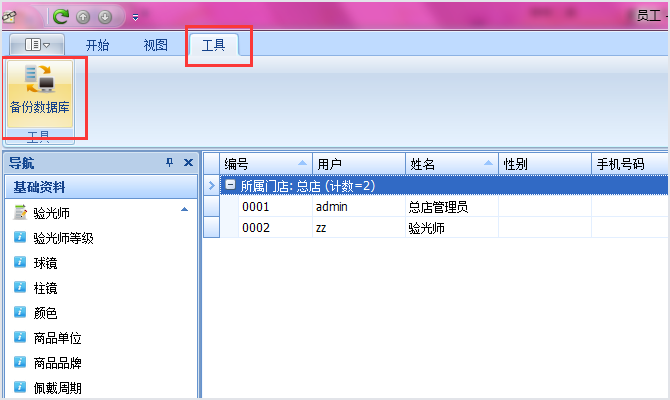Click the up arrow circle icon

[x=83, y=17]
